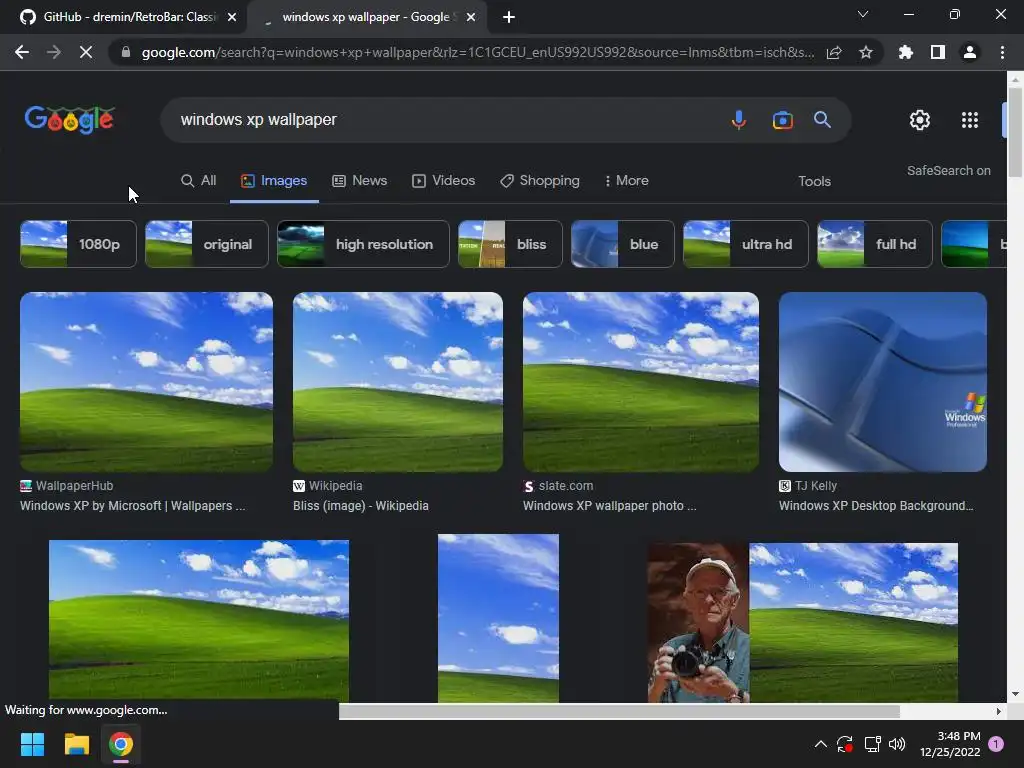Screen dimensions: 1024x768
Task: Click the Chrome taskbar icon
Action: (121, 744)
